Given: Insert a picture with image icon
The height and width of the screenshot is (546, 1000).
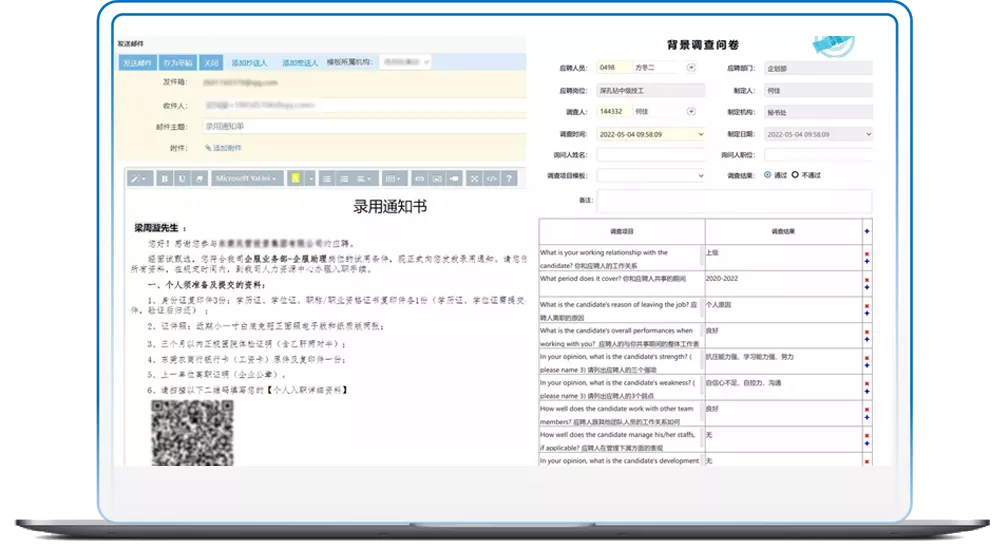Looking at the screenshot, I should point(437,179).
